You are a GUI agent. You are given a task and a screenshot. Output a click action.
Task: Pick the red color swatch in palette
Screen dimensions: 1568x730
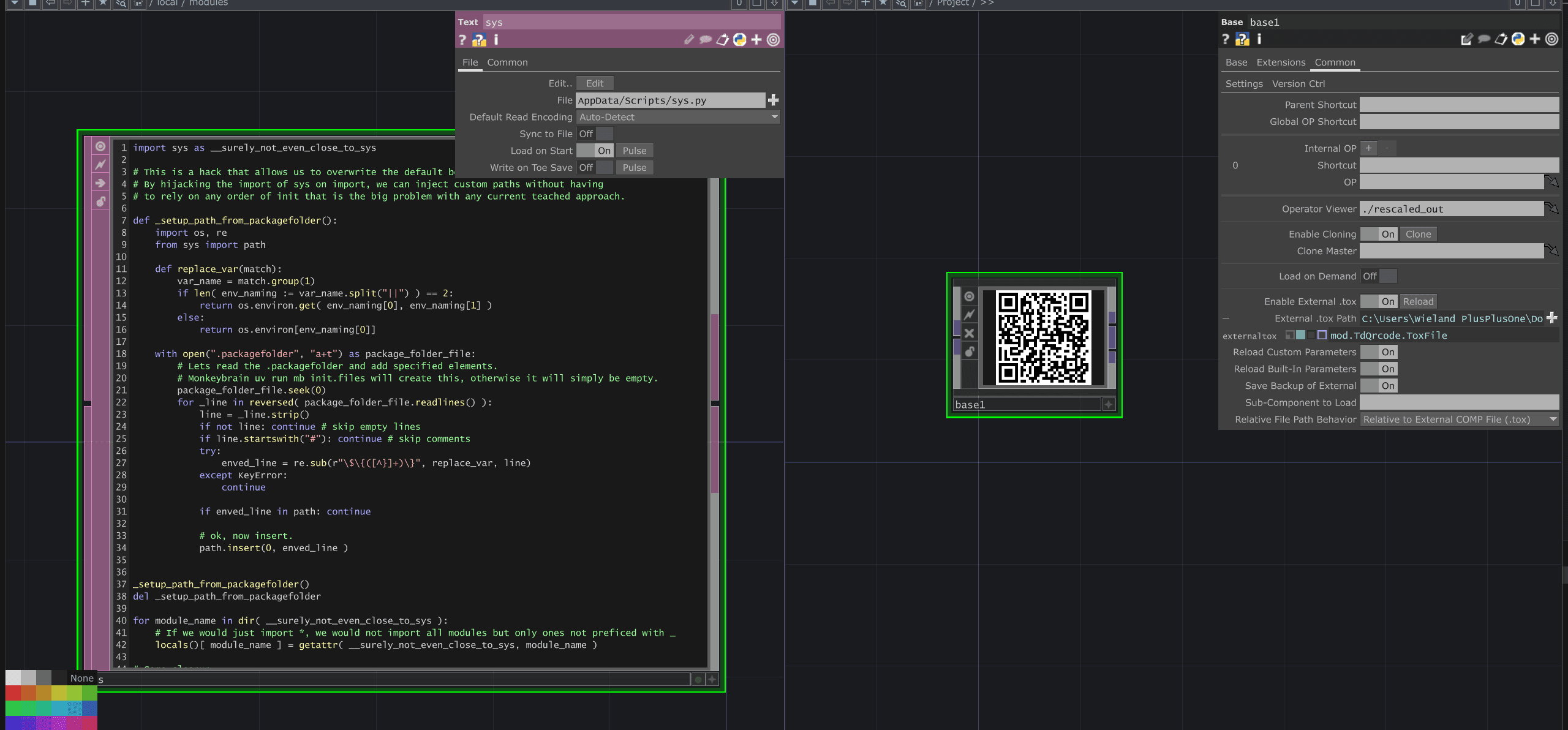click(13, 693)
